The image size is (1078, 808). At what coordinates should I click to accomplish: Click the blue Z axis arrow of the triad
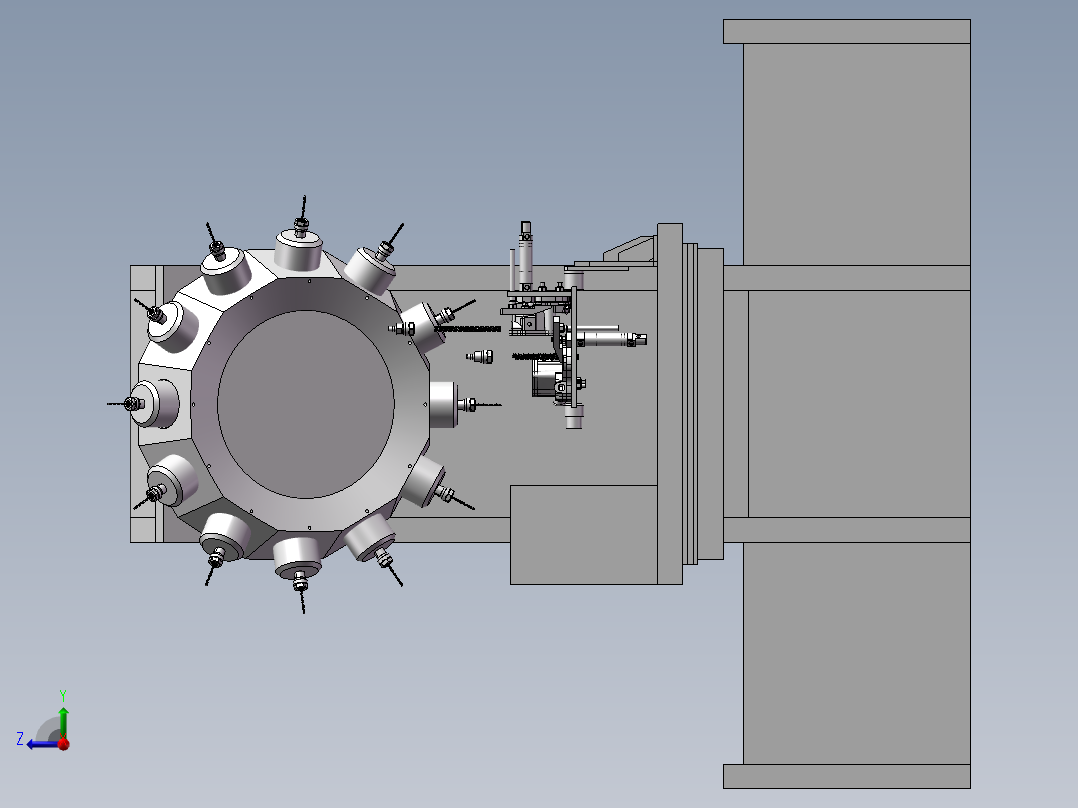pos(41,744)
